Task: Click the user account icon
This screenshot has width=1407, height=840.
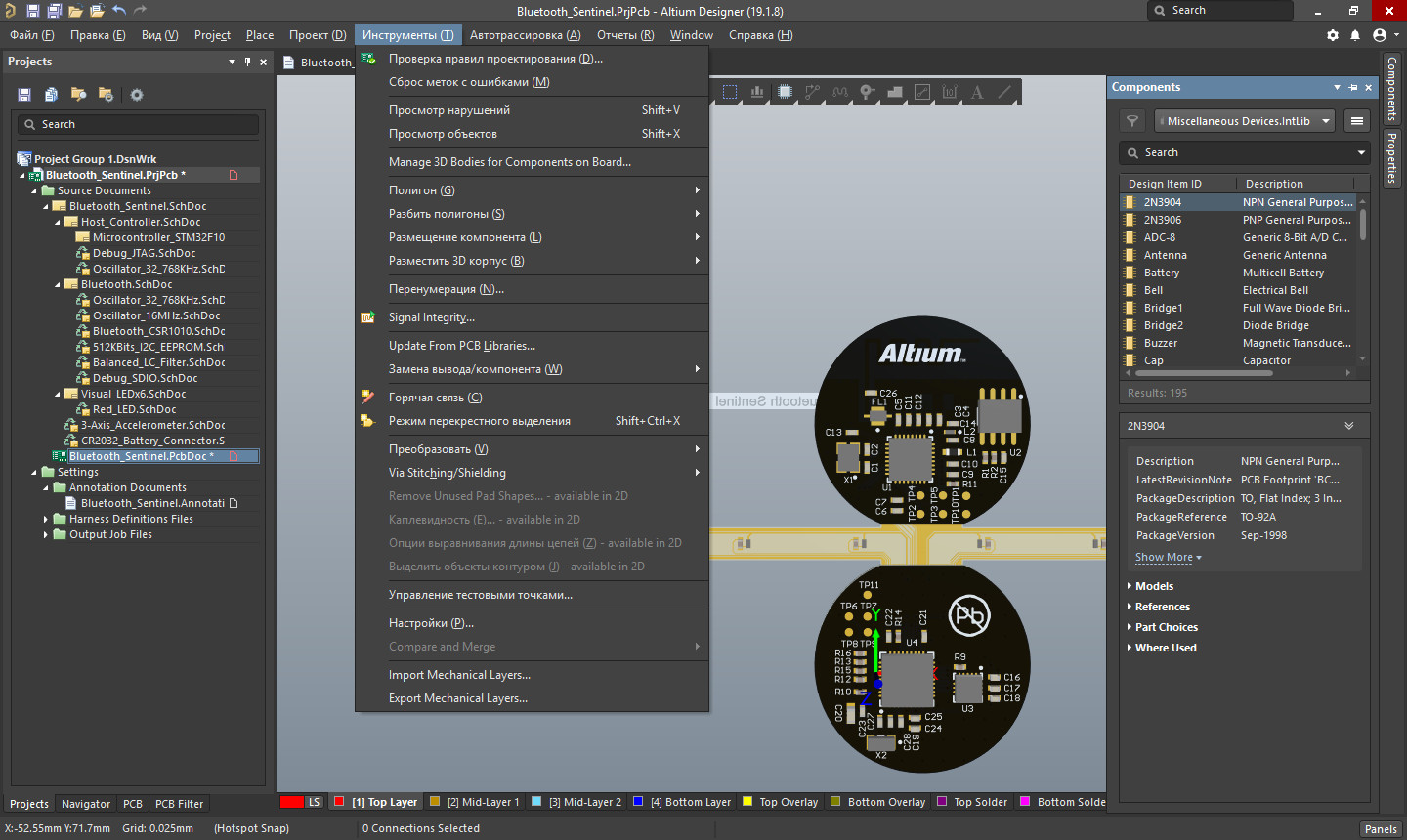Action: coord(1380,35)
